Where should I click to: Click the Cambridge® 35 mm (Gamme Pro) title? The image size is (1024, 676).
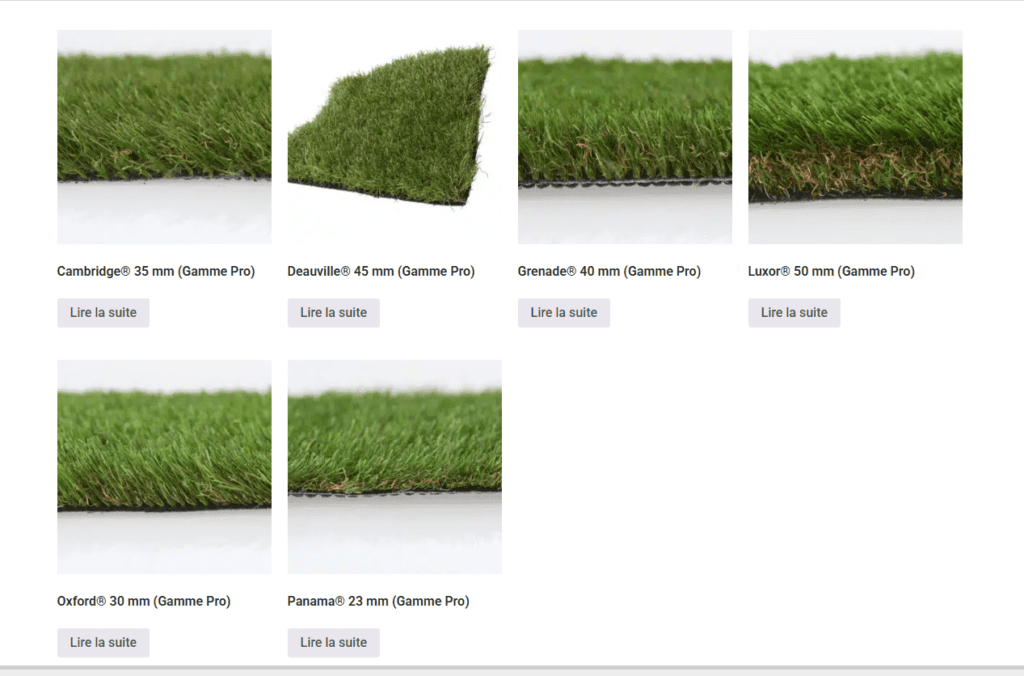tap(156, 271)
